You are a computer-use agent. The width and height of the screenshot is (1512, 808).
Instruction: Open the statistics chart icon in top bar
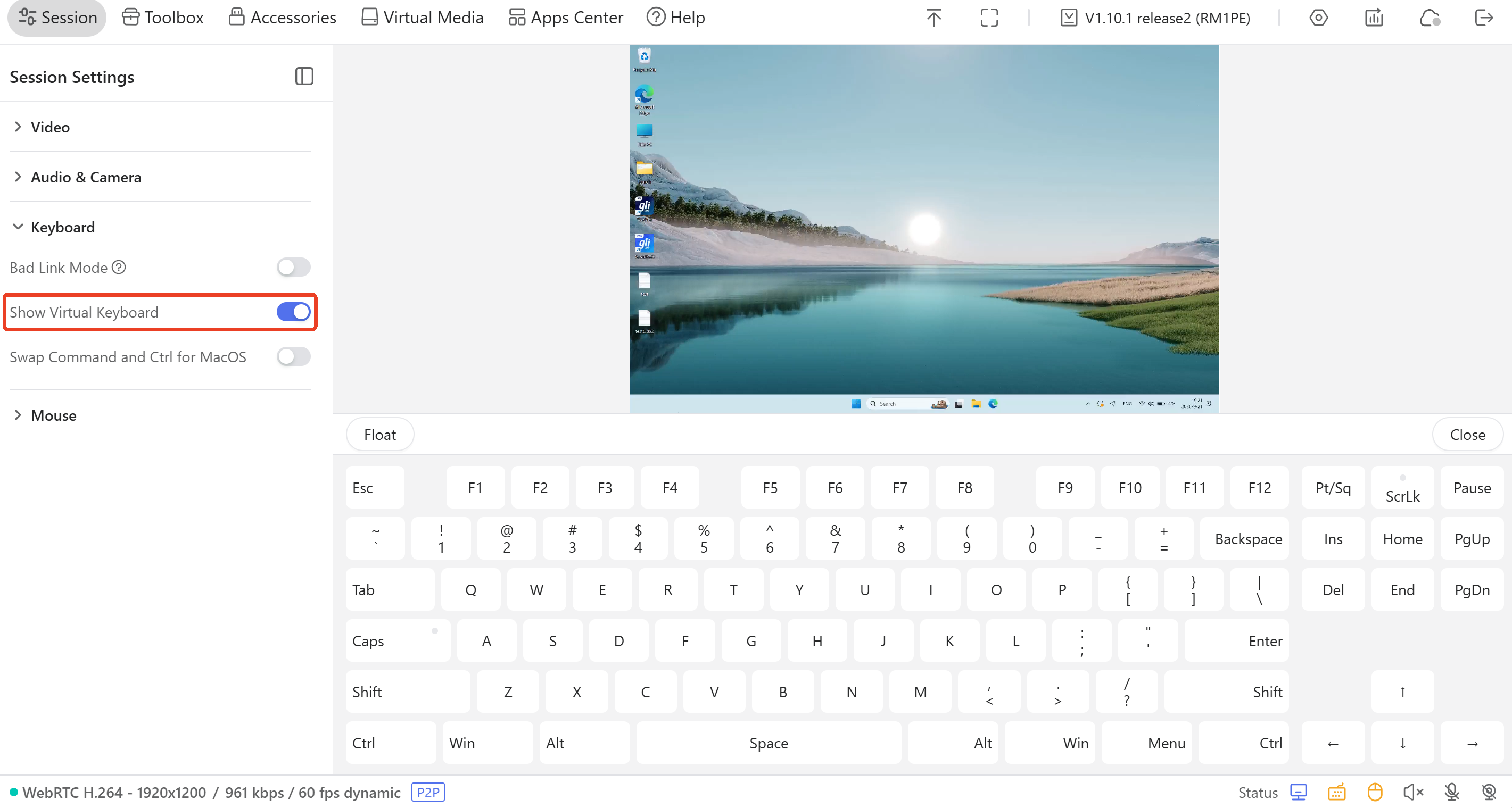1374,18
